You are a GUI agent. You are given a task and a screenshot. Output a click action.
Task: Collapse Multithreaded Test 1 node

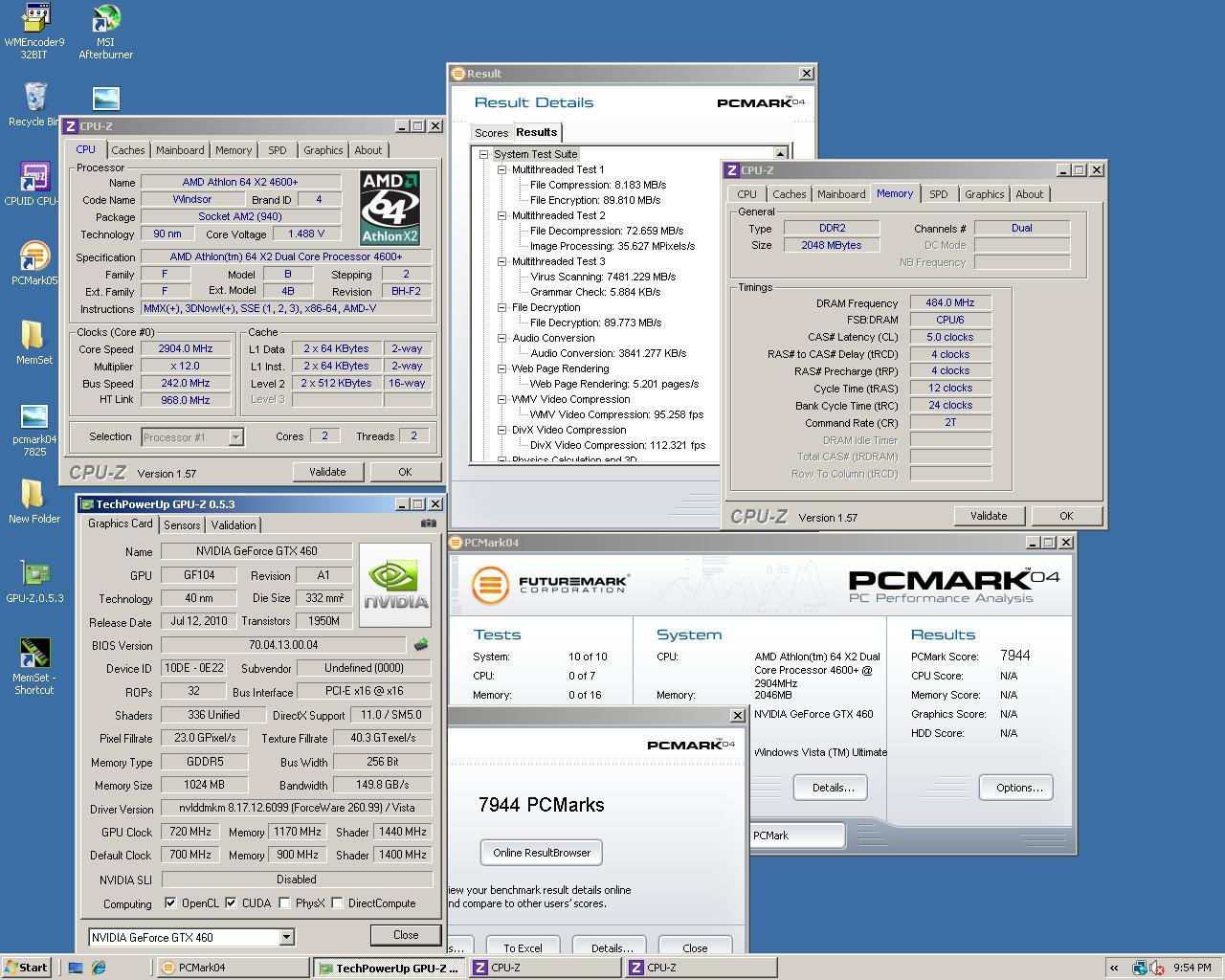[501, 169]
